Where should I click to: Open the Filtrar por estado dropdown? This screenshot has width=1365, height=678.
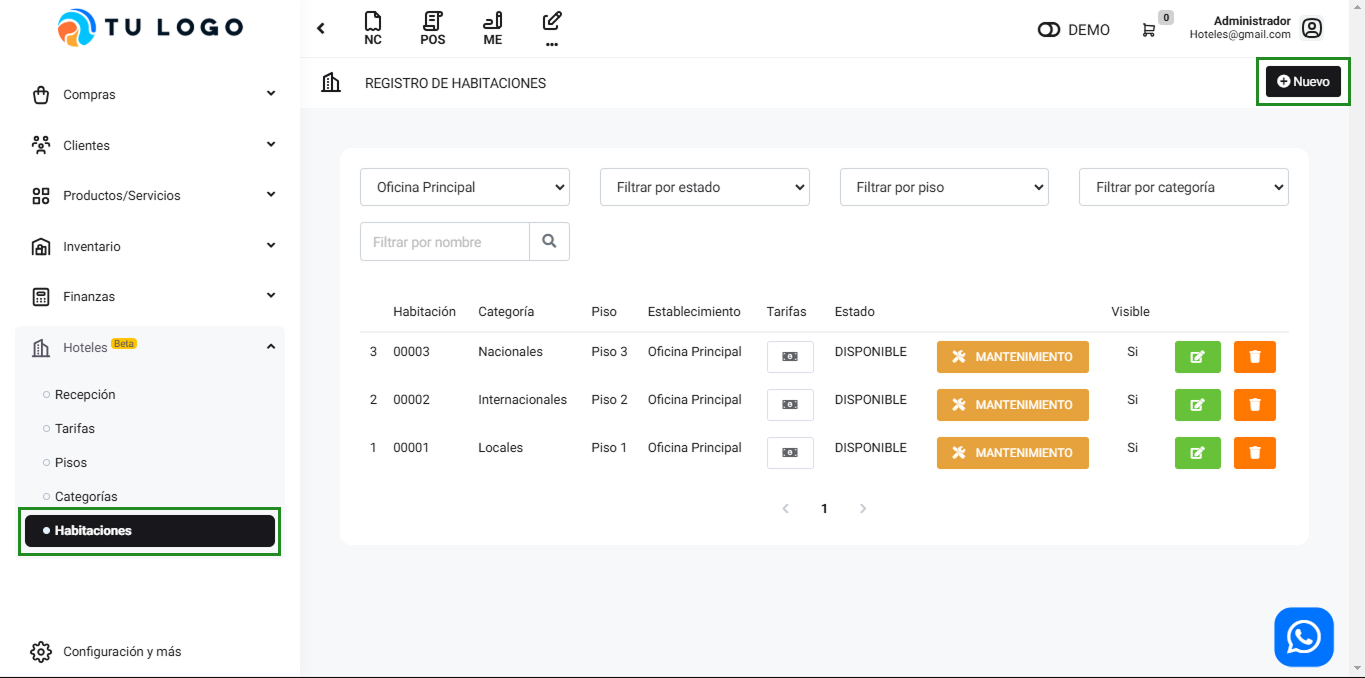(x=704, y=187)
